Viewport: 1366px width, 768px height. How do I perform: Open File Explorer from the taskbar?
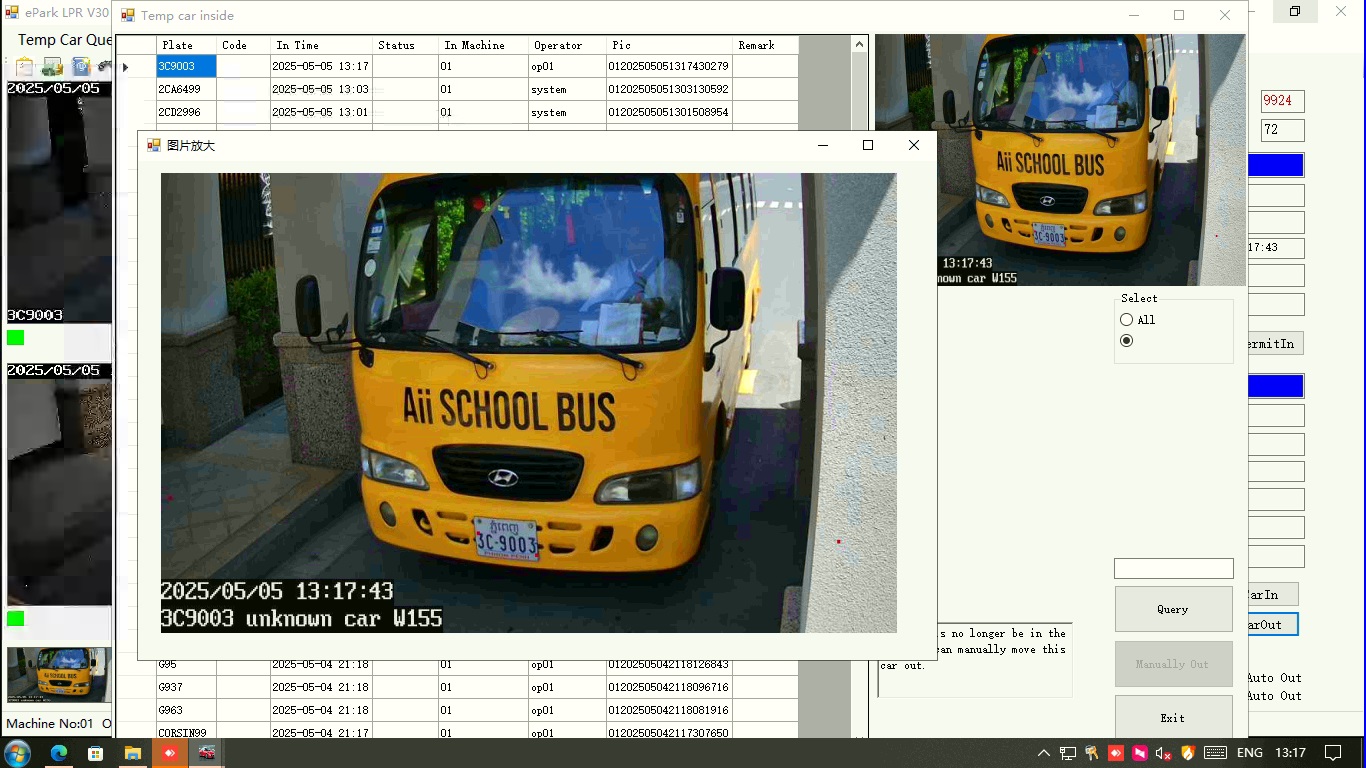[x=132, y=753]
